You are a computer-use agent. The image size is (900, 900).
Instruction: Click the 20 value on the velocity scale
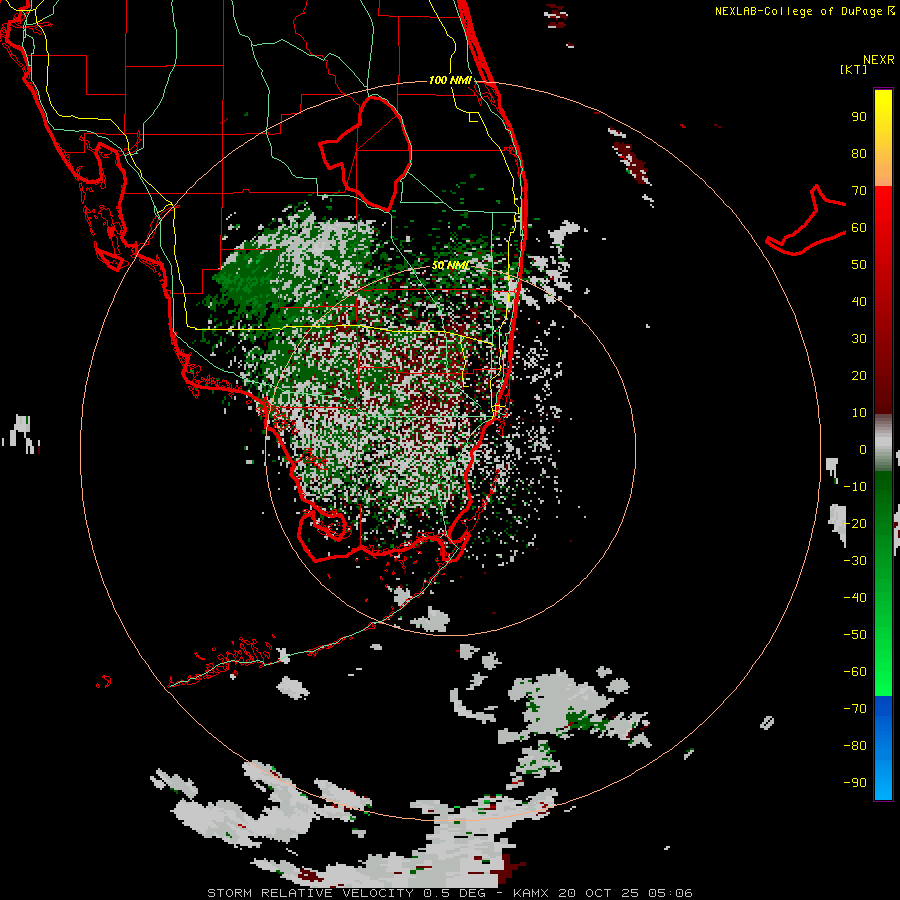click(x=859, y=376)
